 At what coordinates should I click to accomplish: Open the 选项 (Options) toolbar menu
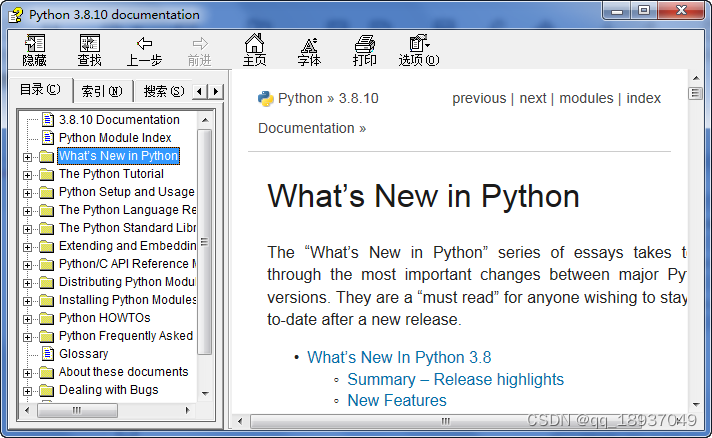tap(419, 50)
